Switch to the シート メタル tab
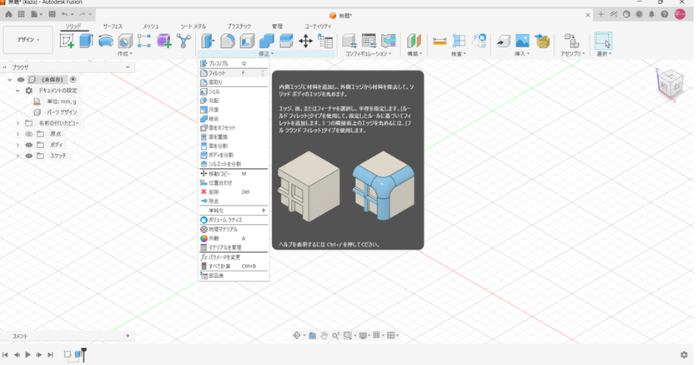698x365 pixels. (x=193, y=26)
